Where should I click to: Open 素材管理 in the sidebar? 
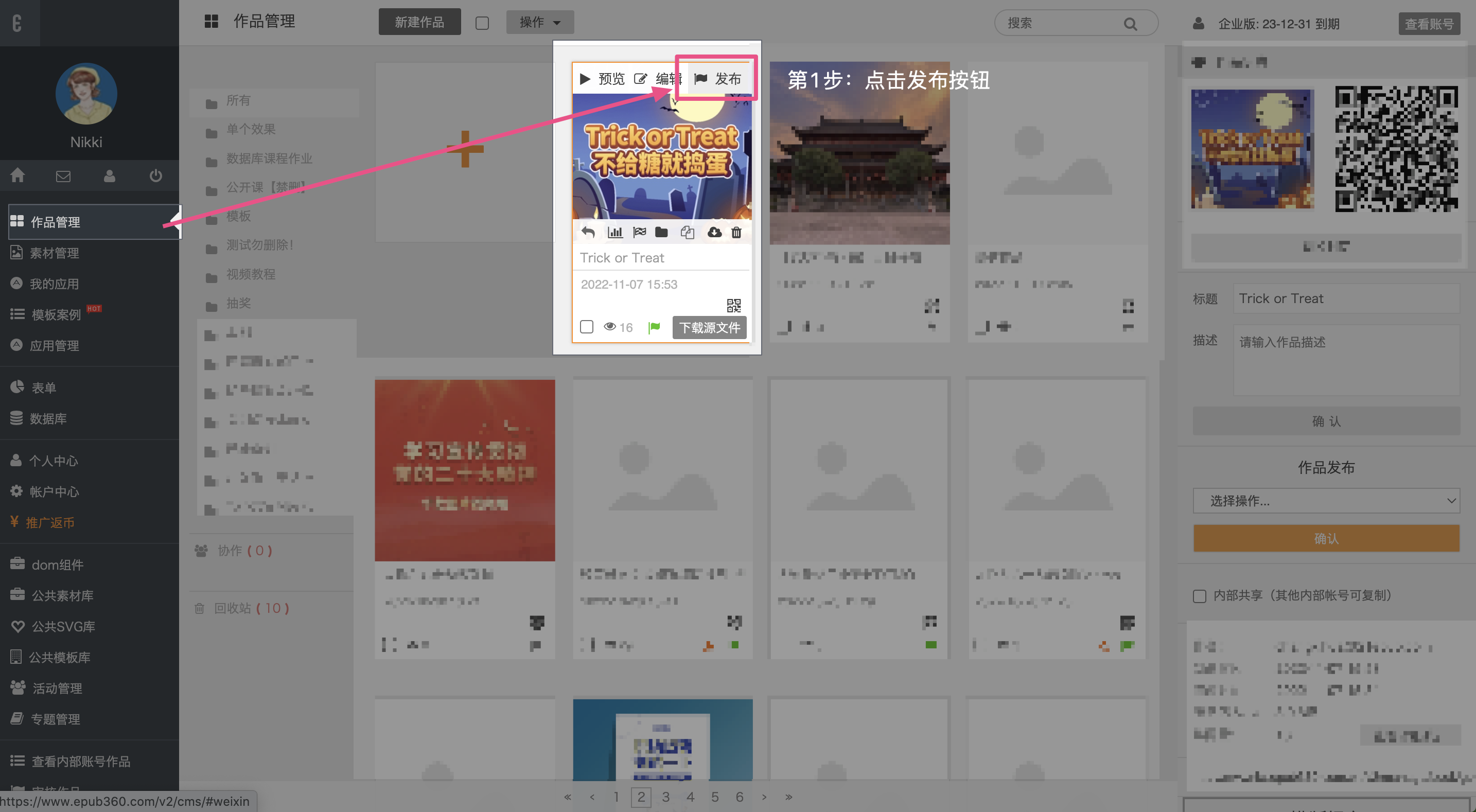[55, 253]
